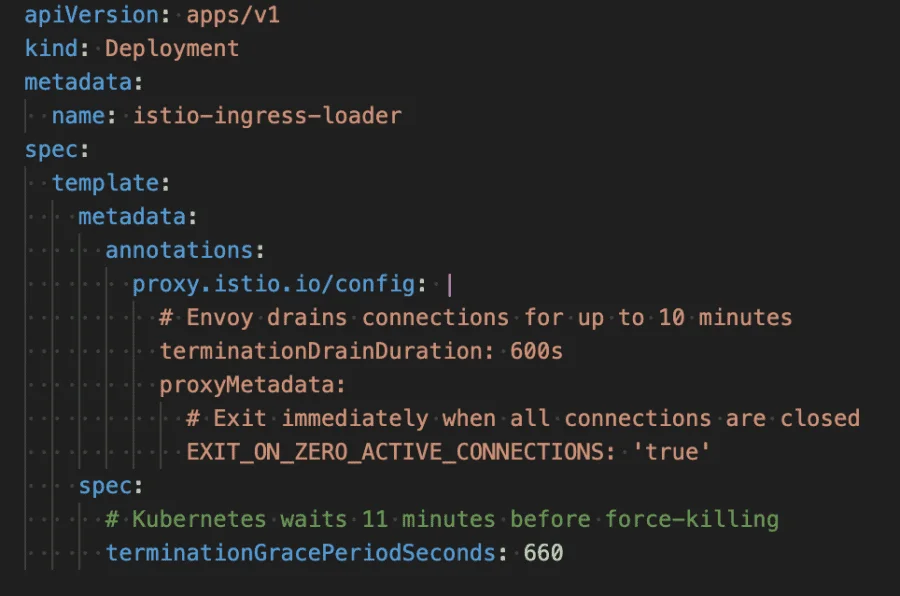The width and height of the screenshot is (900, 596).
Task: Click the Envoy drains connections comment
Action: pos(475,318)
